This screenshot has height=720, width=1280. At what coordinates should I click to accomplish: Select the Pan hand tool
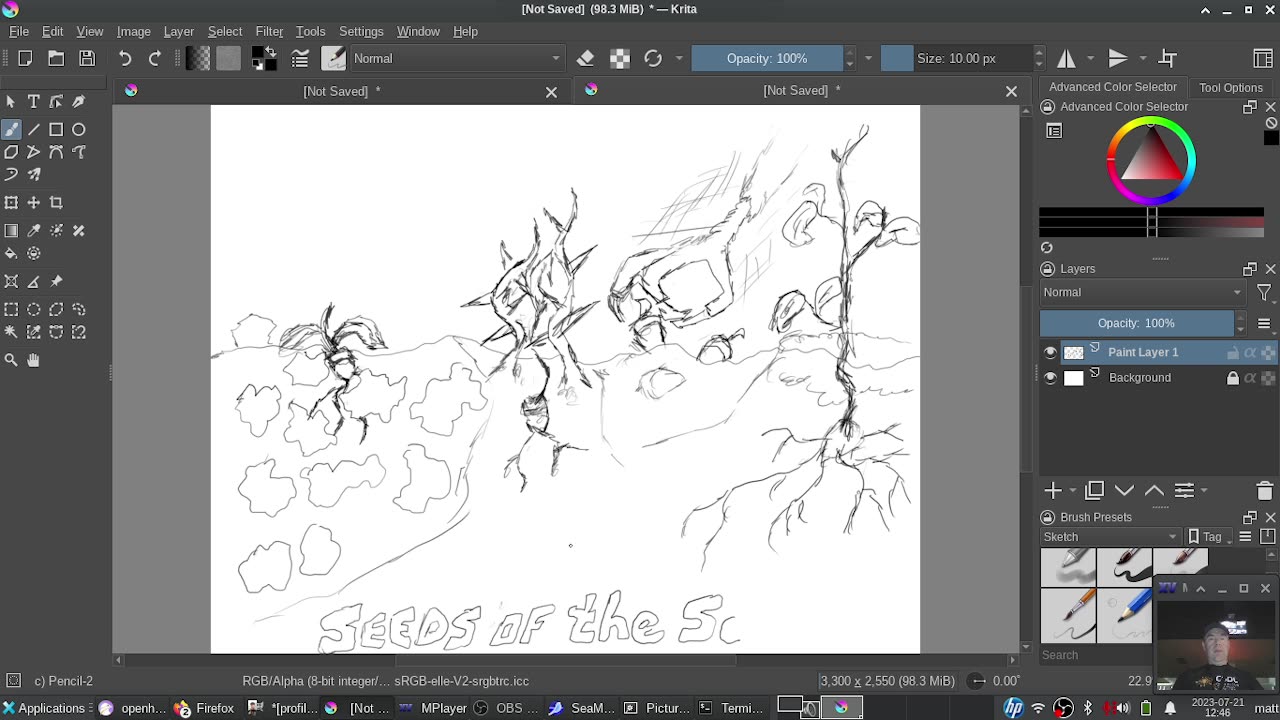[x=33, y=360]
